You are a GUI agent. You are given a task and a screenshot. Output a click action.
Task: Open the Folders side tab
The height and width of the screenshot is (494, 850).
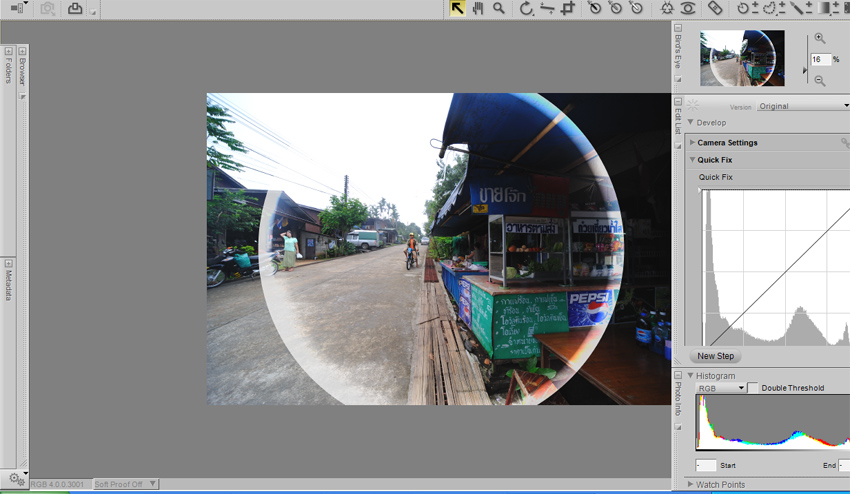(x=8, y=70)
